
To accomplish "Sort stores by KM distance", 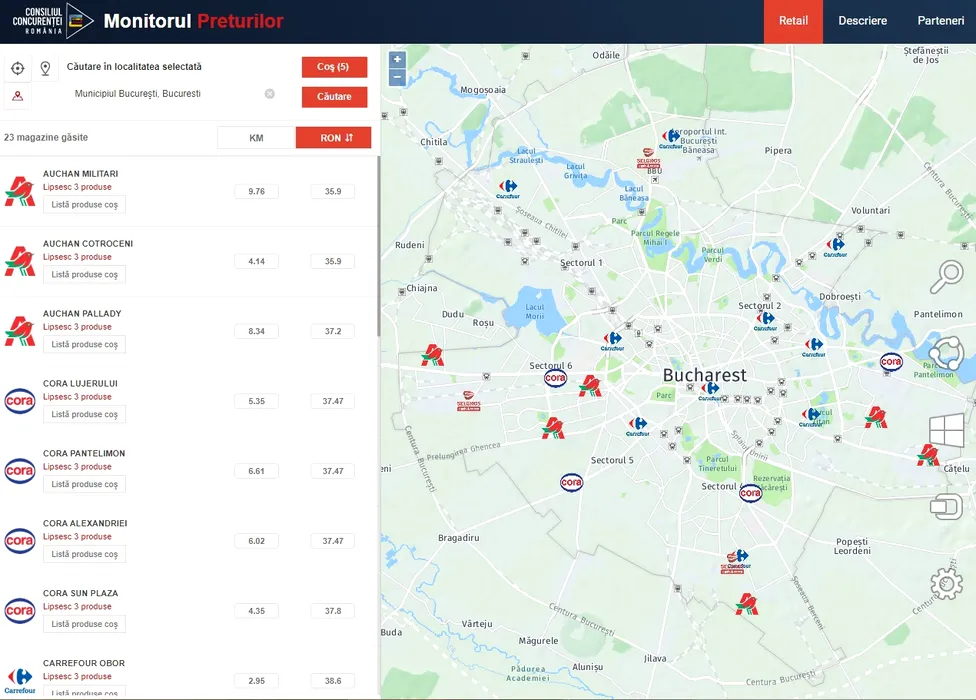I will click(x=256, y=138).
